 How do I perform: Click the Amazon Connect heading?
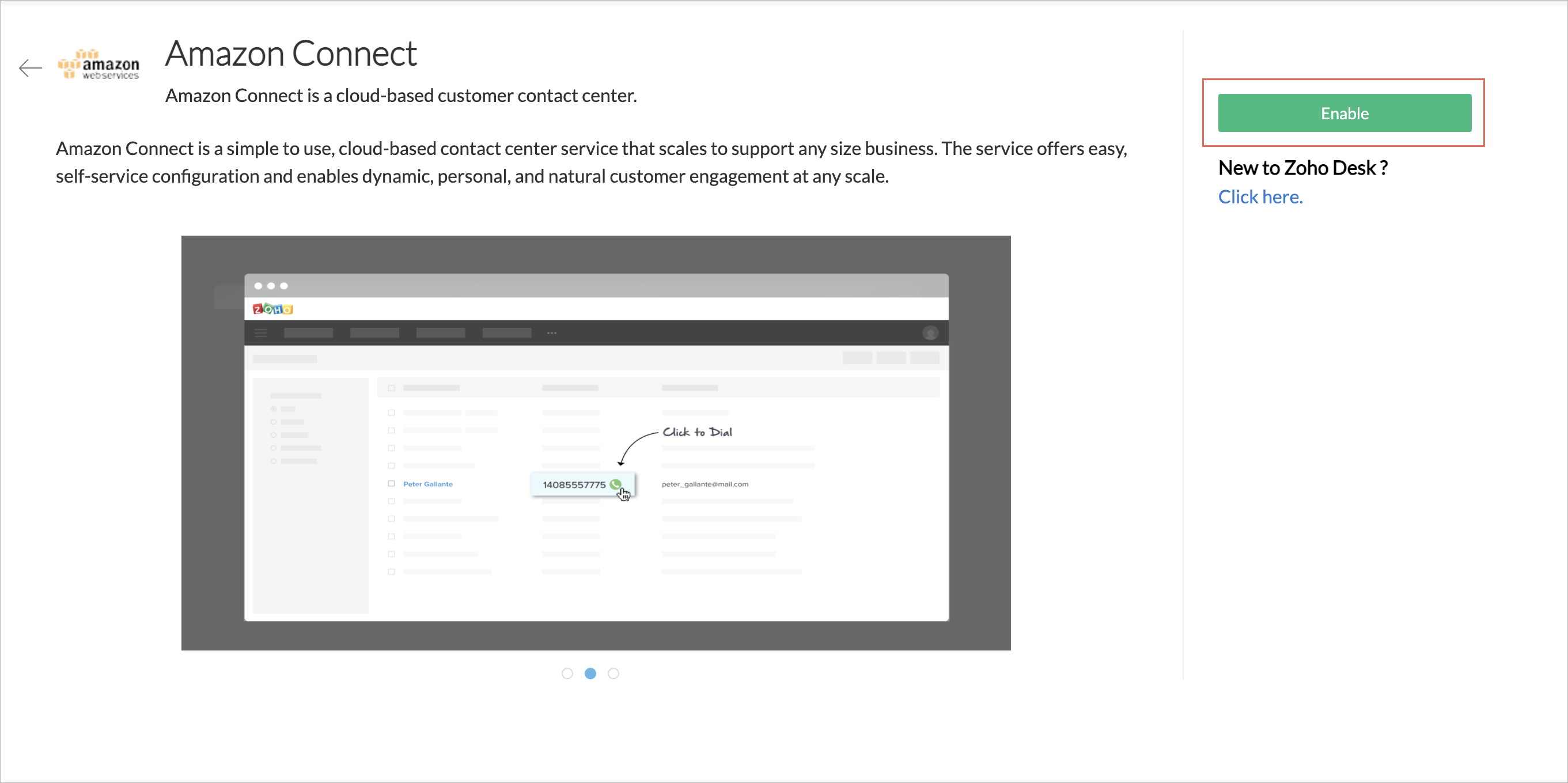click(x=290, y=53)
